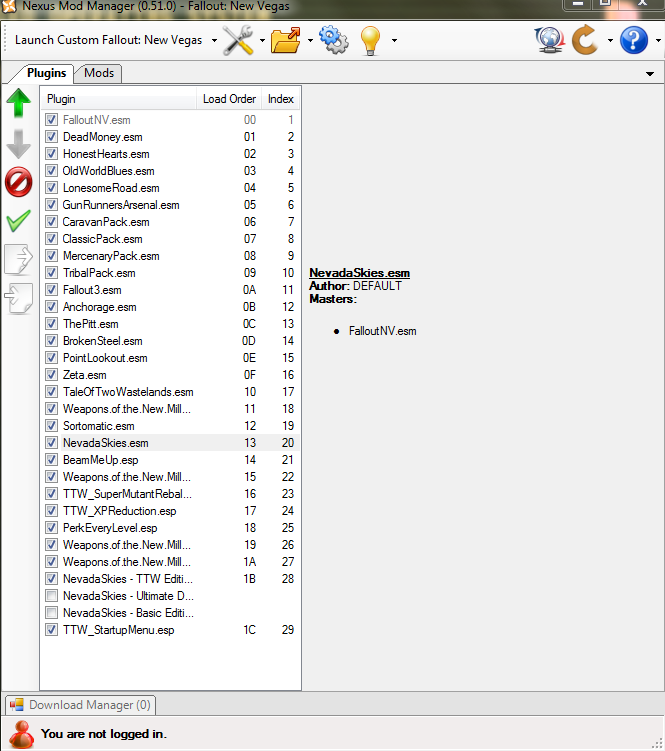Image resolution: width=665 pixels, height=751 pixels.
Task: Click the gray move-plugin-down arrow
Action: [x=19, y=144]
